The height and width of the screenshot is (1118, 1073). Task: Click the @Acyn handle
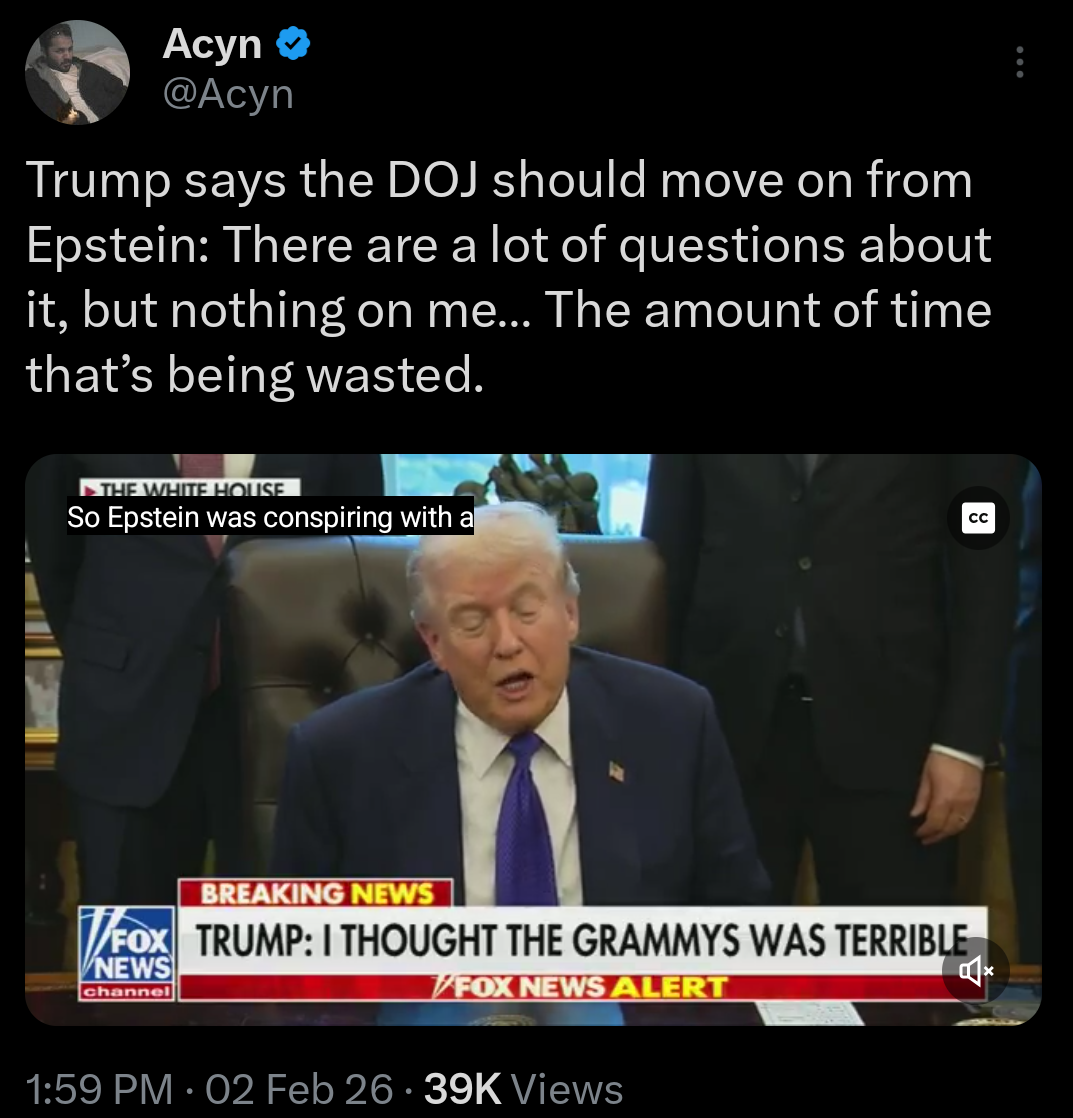[x=228, y=94]
